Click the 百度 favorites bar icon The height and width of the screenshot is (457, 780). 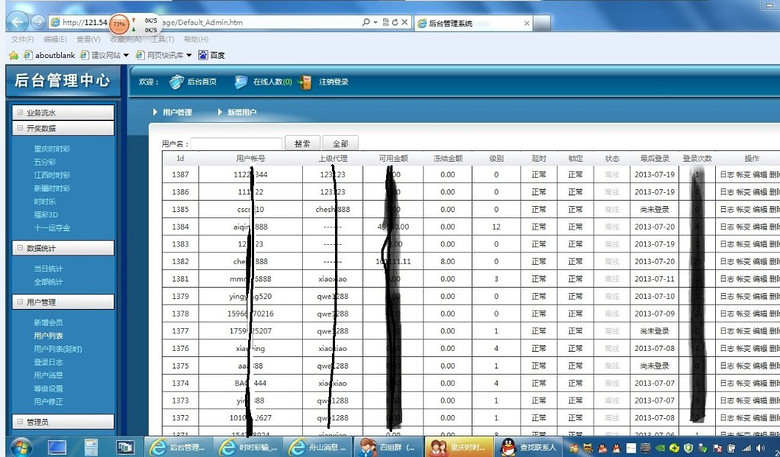[x=203, y=55]
